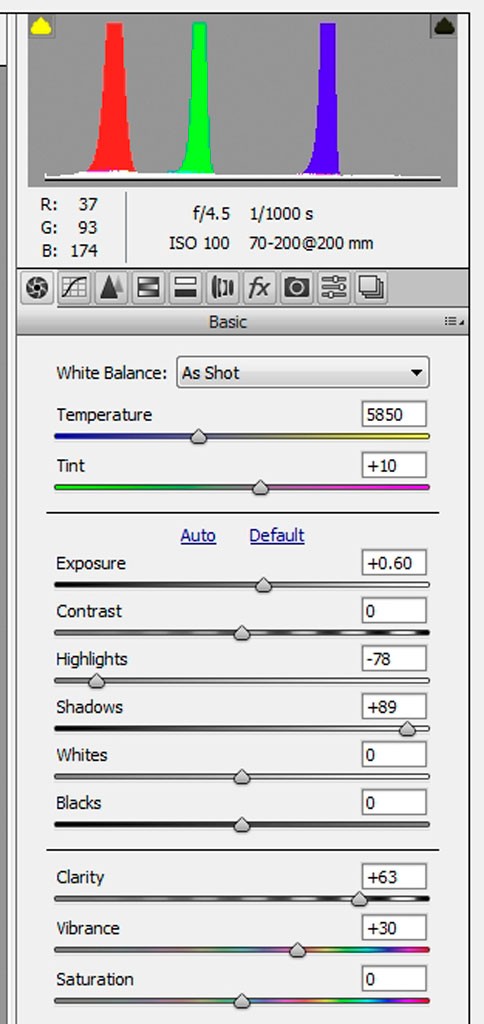Open the Split Toning panel icon
484x1024 pixels.
coord(185,288)
